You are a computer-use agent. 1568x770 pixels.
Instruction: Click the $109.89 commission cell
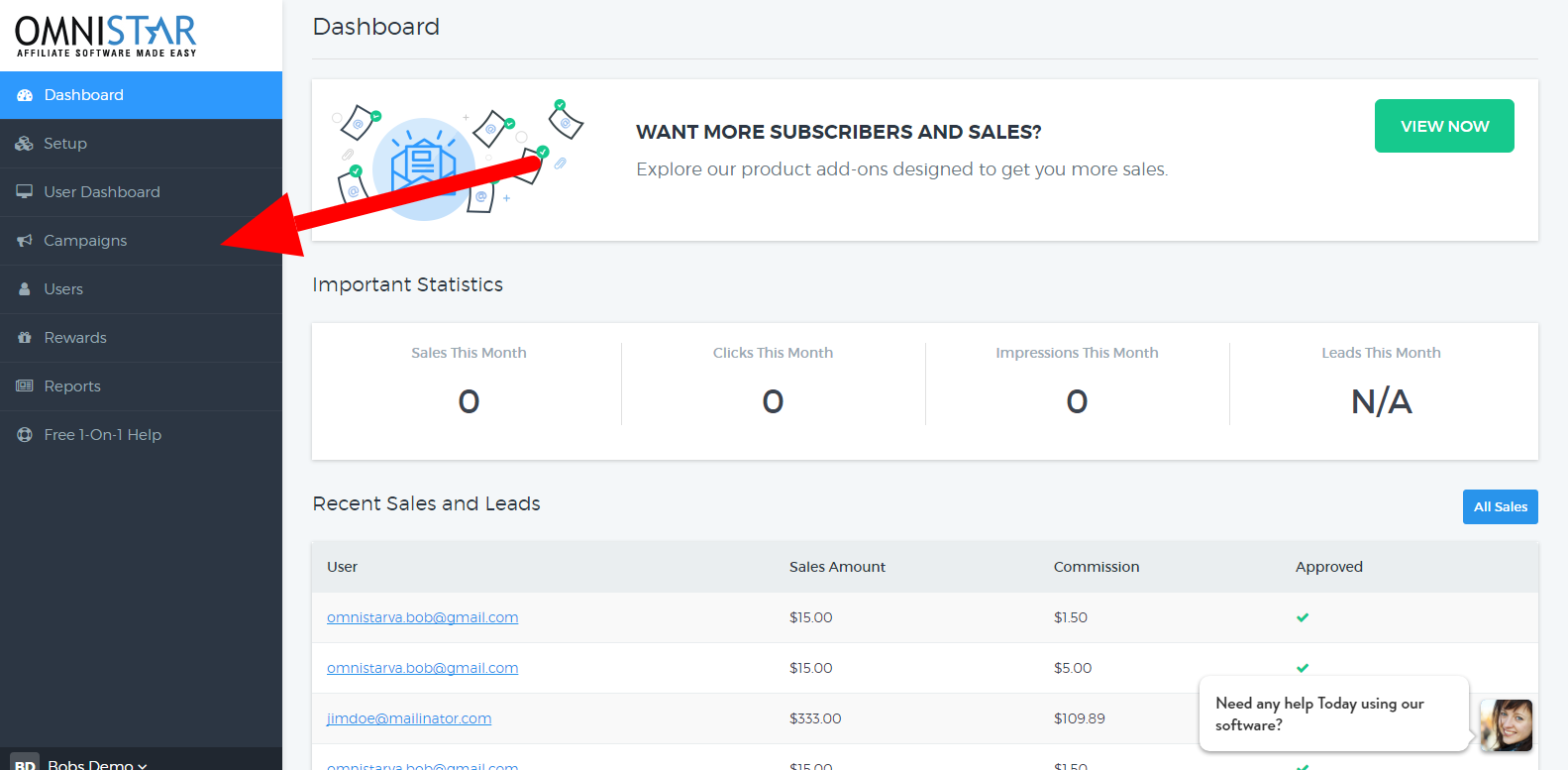point(1080,718)
